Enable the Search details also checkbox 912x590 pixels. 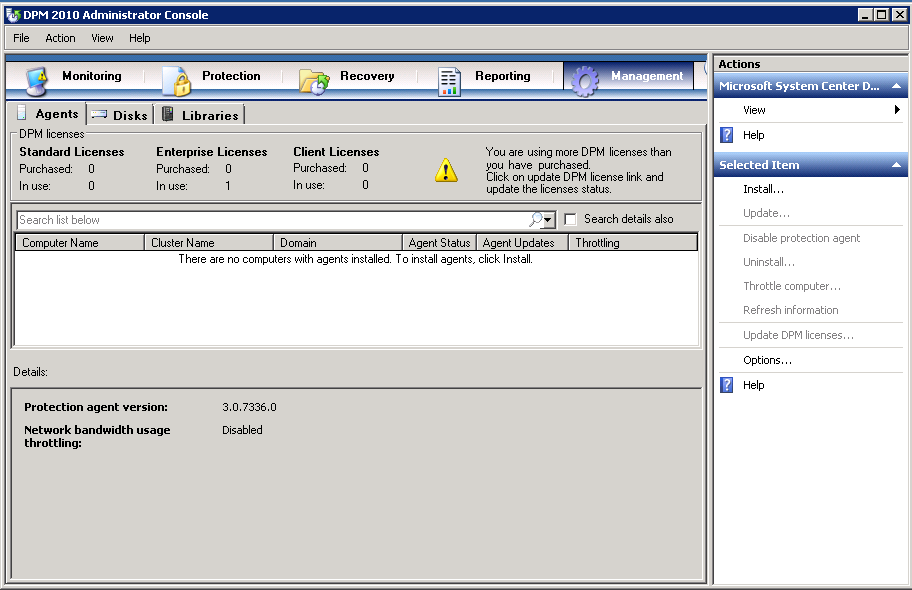coord(571,219)
